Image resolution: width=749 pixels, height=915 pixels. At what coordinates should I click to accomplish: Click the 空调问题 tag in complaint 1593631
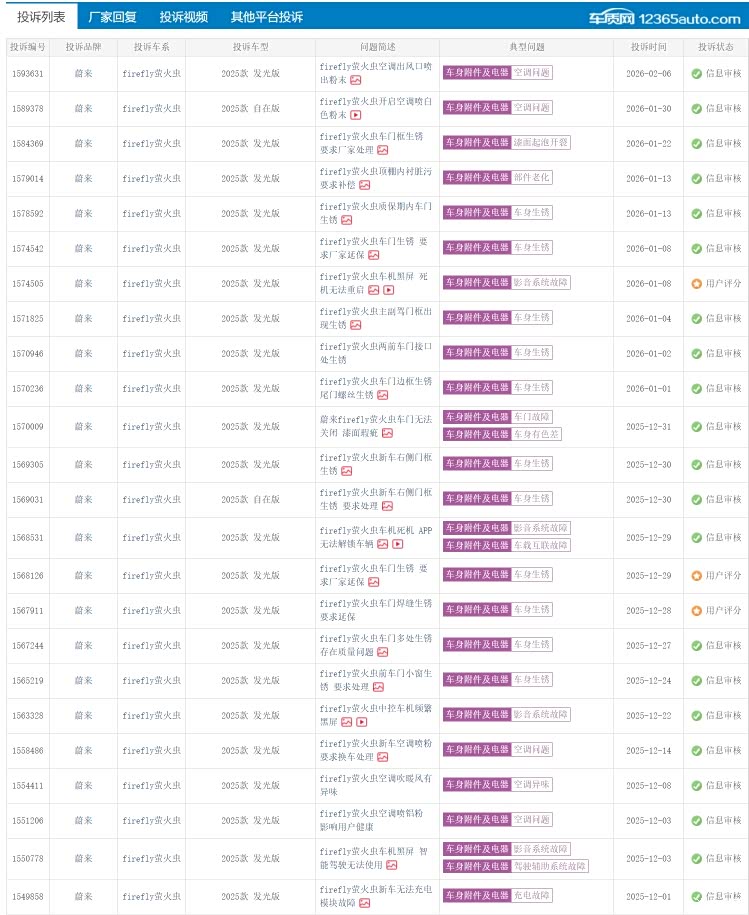click(532, 73)
